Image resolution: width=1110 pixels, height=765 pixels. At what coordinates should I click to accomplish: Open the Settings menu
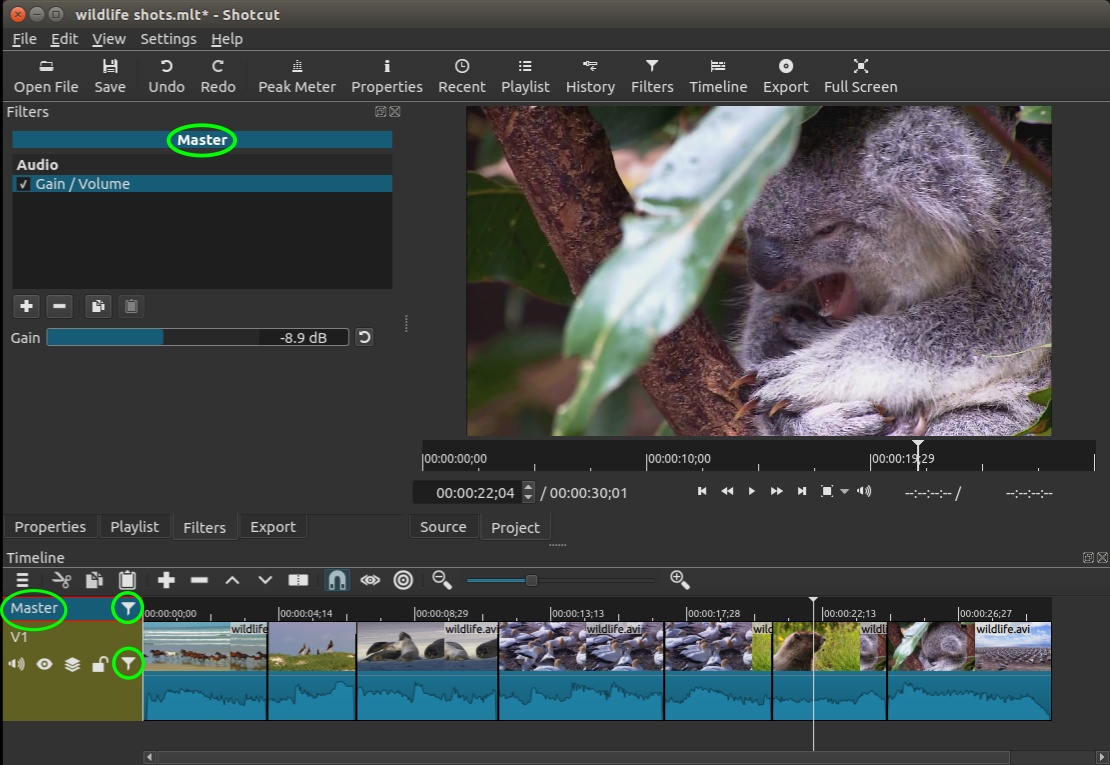[168, 39]
